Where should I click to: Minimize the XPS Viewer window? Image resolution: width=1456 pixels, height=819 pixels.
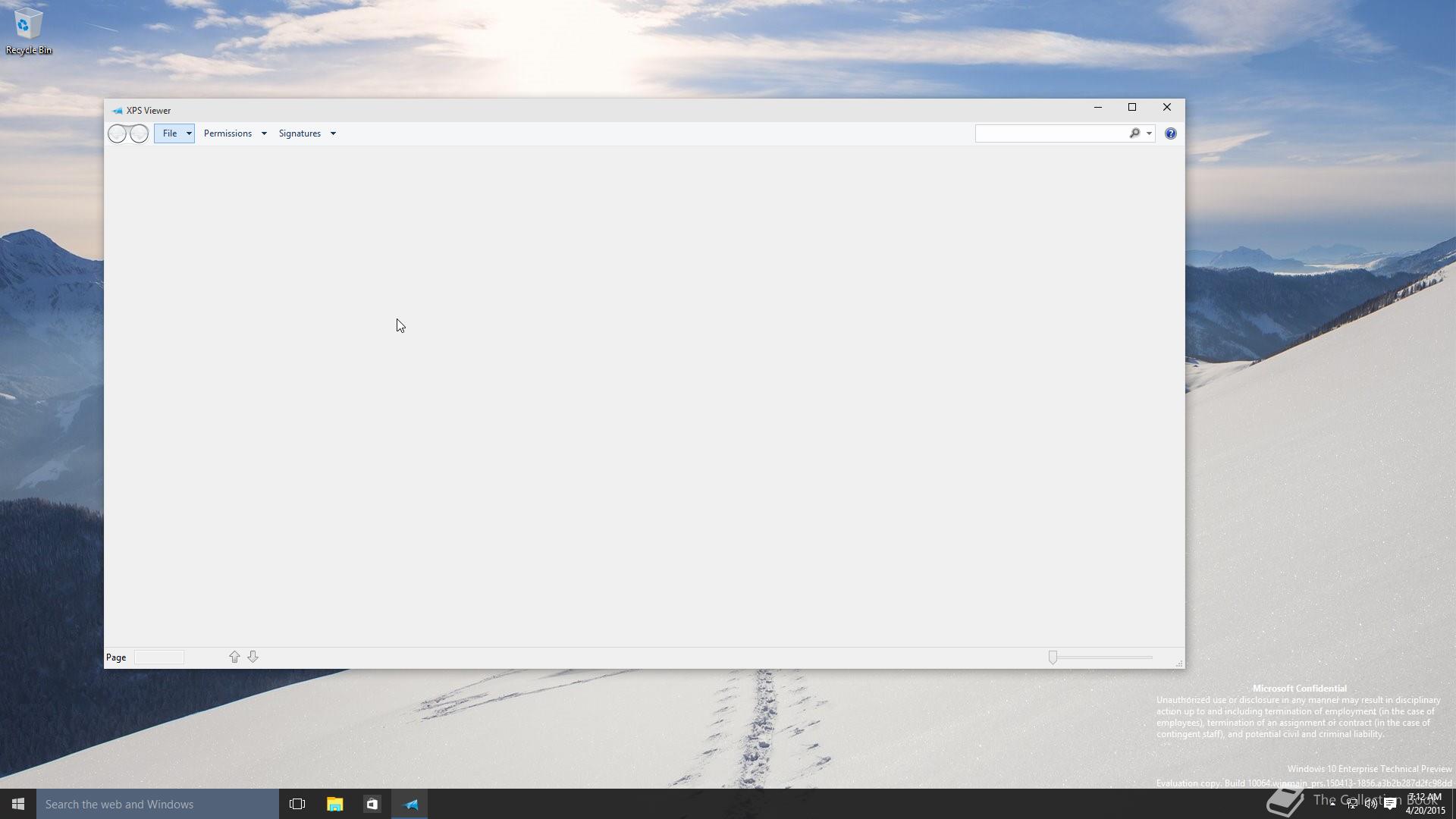[x=1097, y=108]
